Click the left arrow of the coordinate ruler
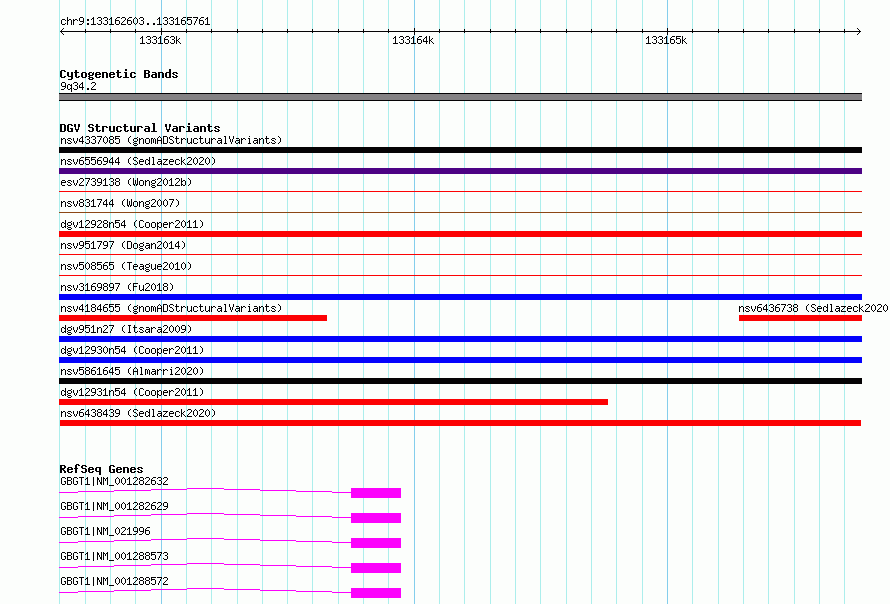 [62, 32]
